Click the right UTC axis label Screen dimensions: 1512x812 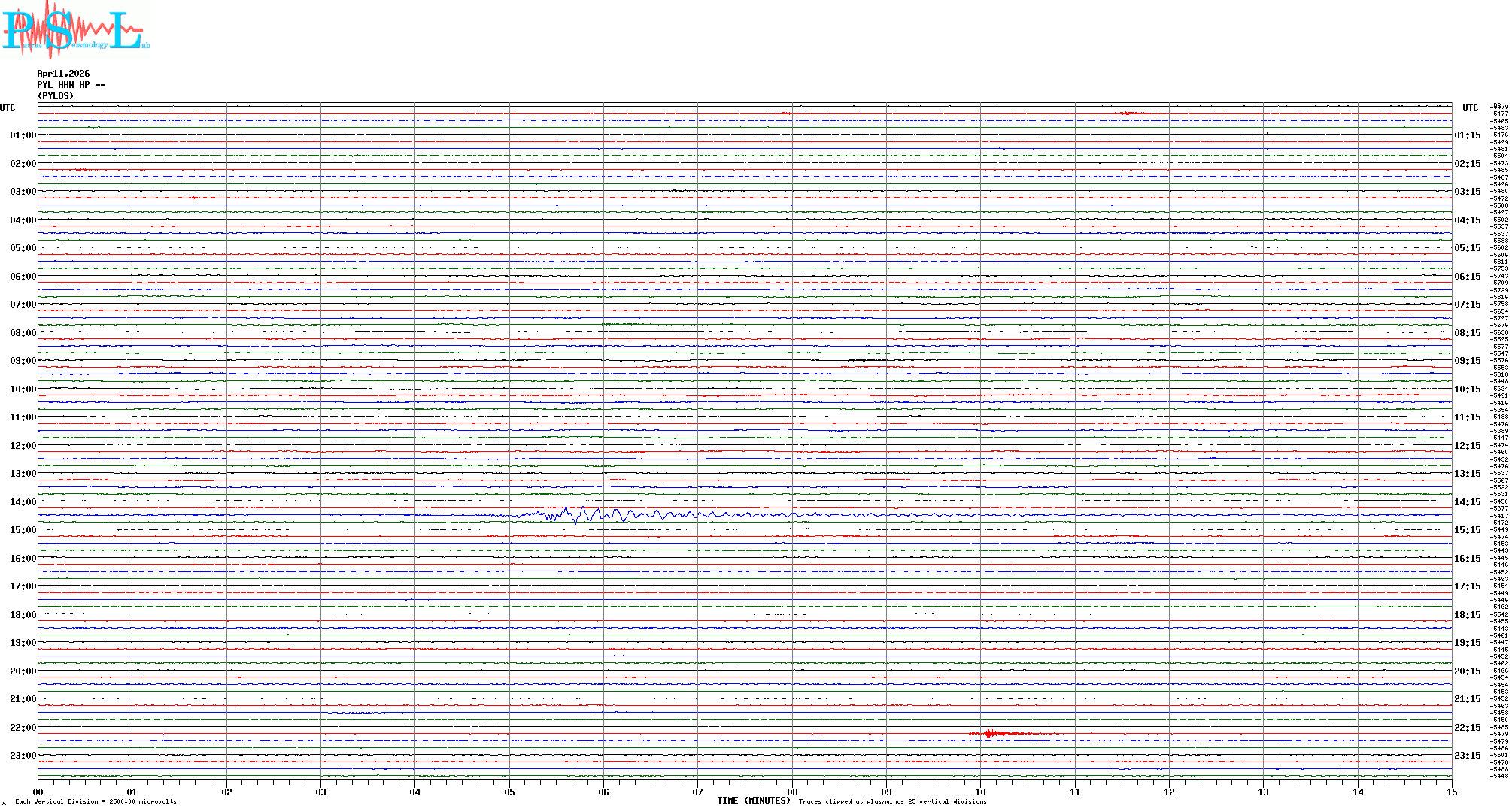pos(1470,108)
